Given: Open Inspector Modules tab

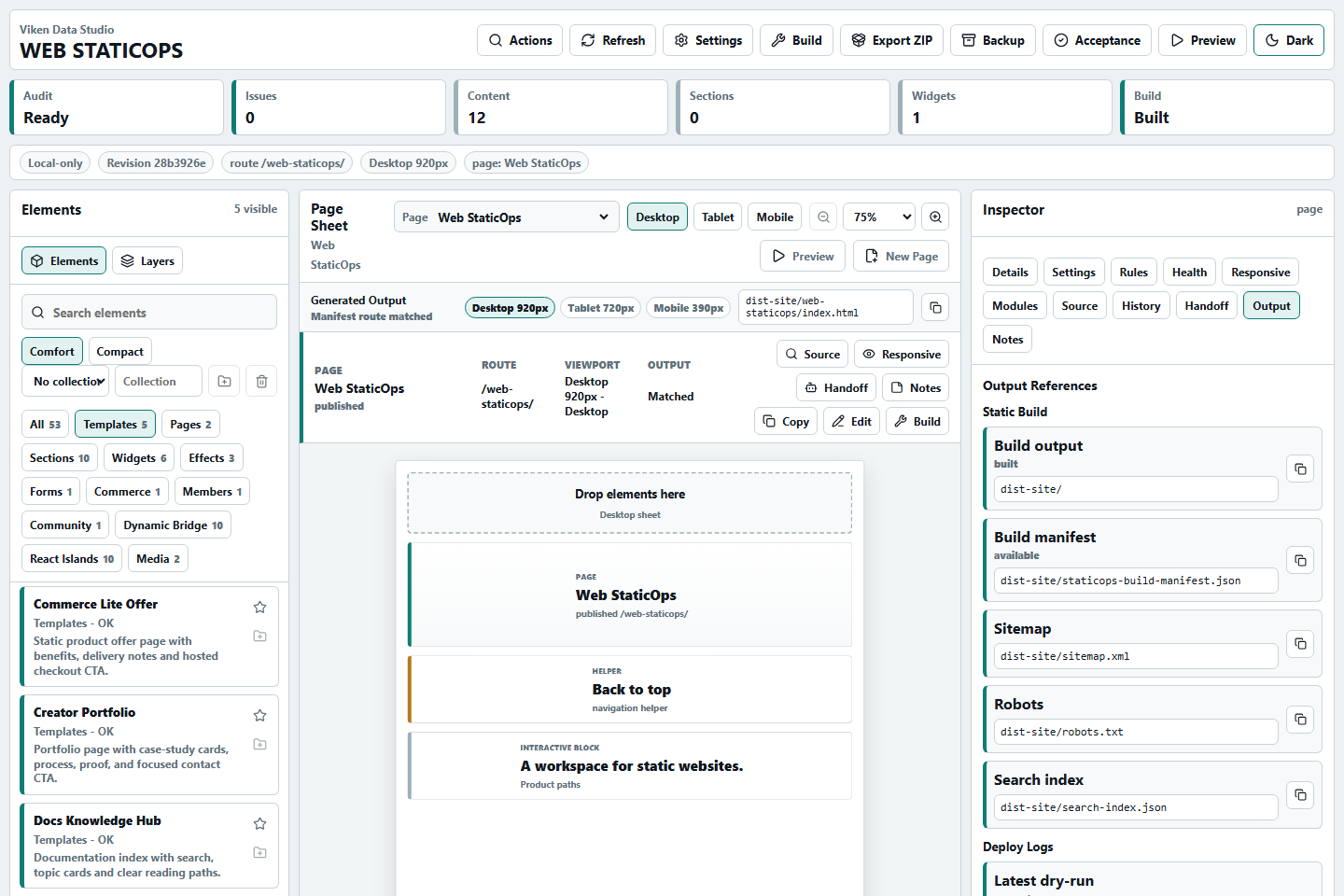Looking at the screenshot, I should tap(1015, 306).
